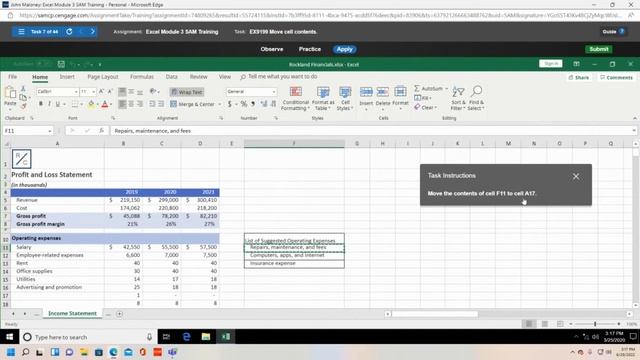Expand the Merge & Center dropdown arrow
Screen dimensions: 640x360
(220, 104)
